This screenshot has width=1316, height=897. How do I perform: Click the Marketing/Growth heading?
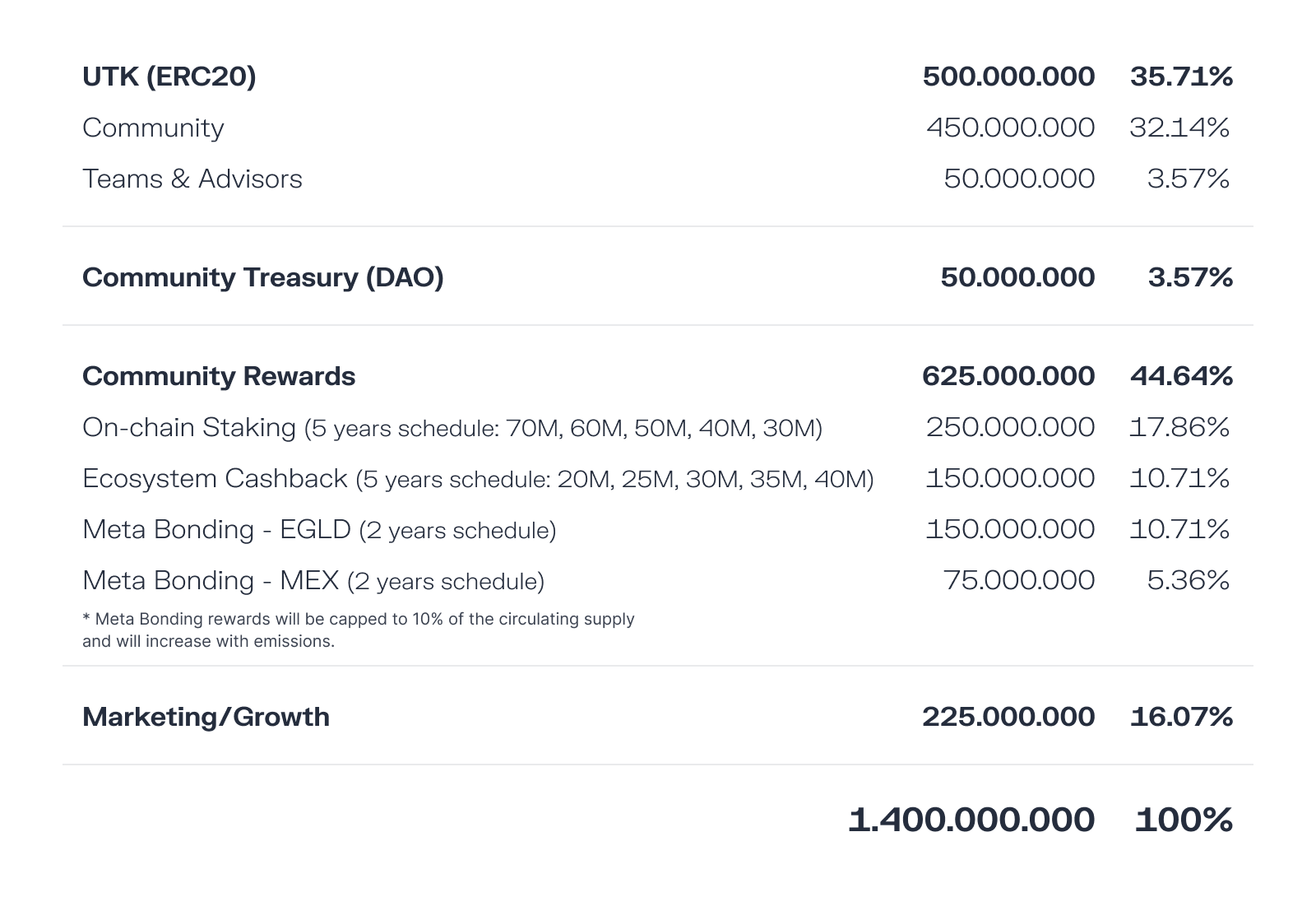pyautogui.click(x=206, y=717)
